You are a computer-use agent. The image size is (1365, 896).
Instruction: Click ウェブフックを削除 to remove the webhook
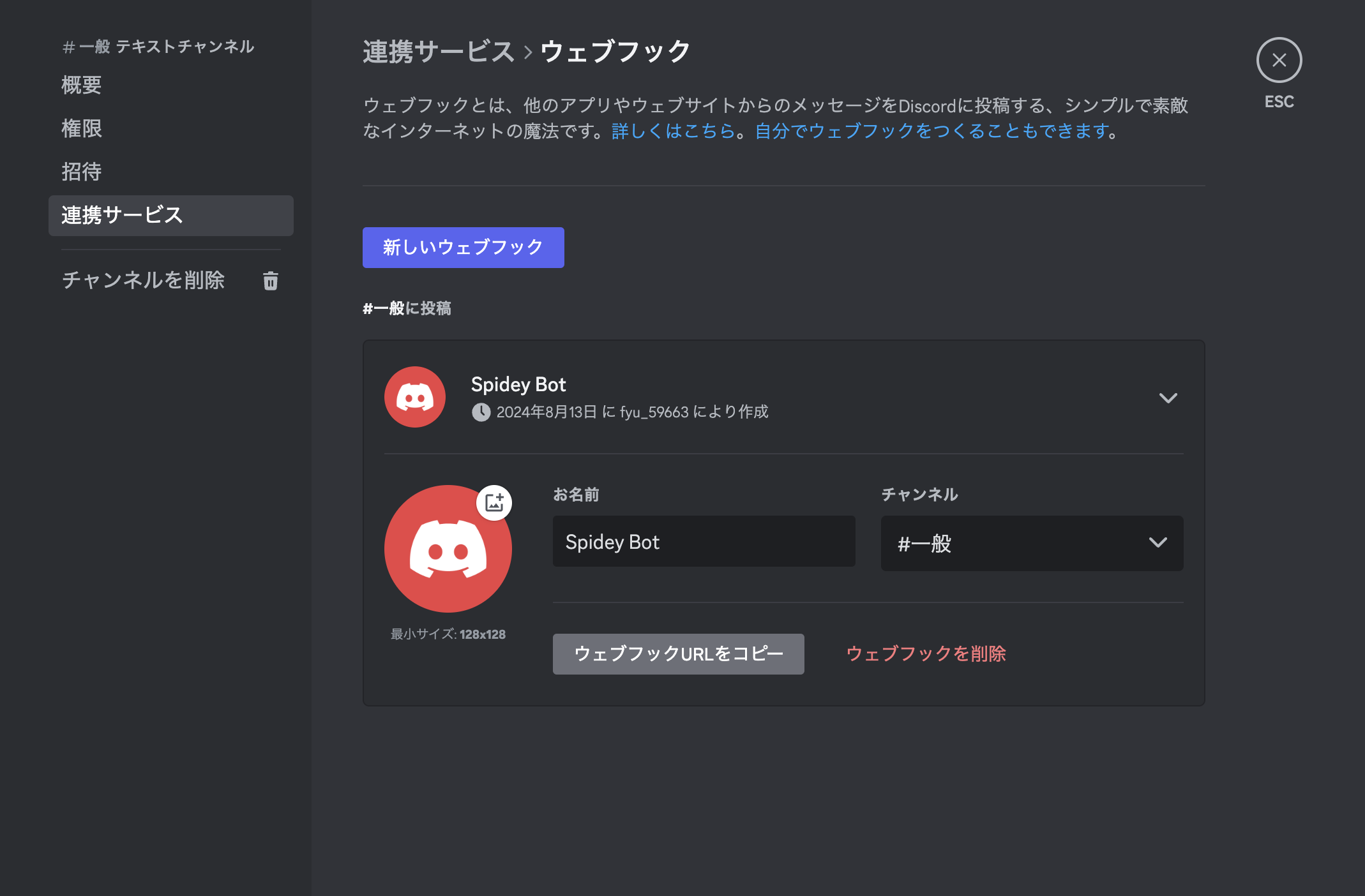[925, 653]
